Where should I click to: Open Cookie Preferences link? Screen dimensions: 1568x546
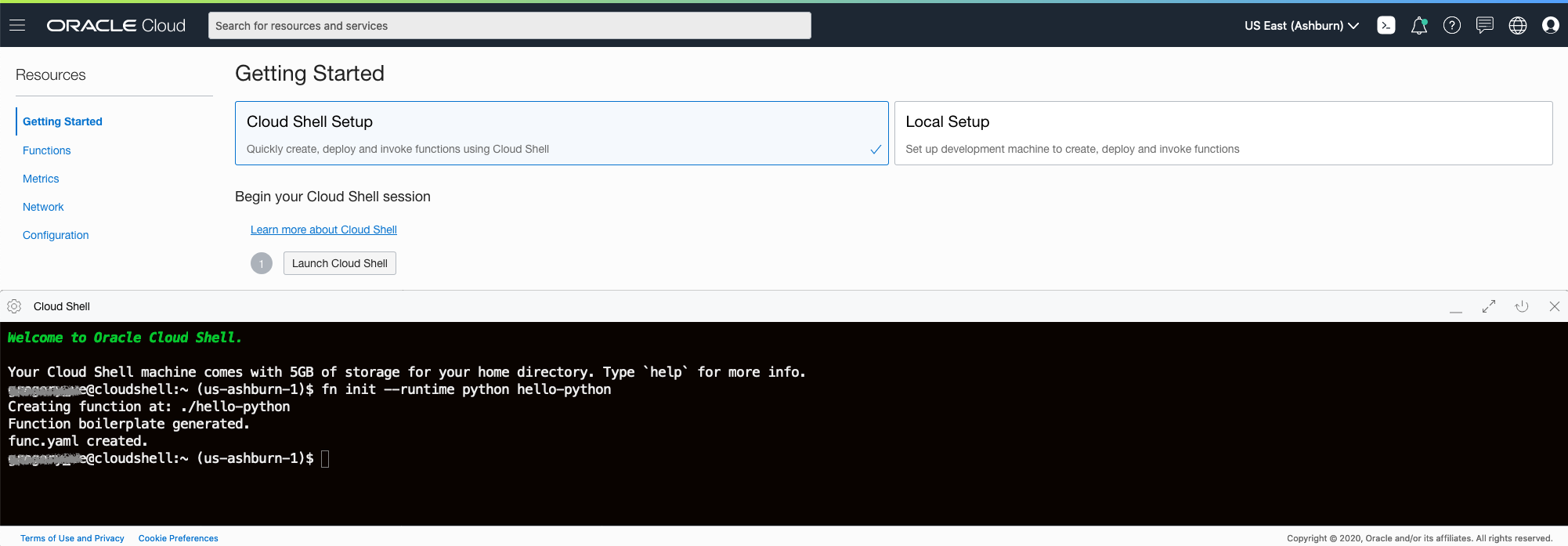pyautogui.click(x=179, y=538)
